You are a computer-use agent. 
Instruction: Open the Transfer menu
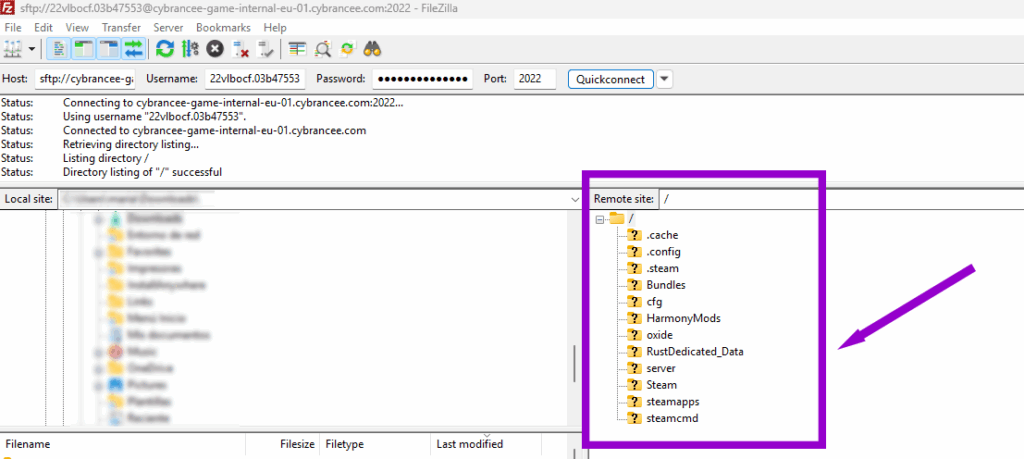(x=121, y=28)
